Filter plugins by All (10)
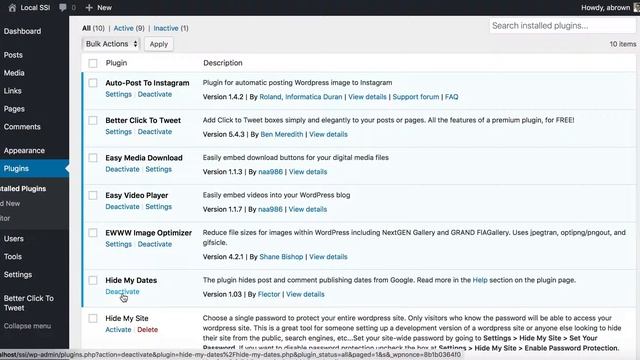The height and width of the screenshot is (360, 640). tap(93, 28)
